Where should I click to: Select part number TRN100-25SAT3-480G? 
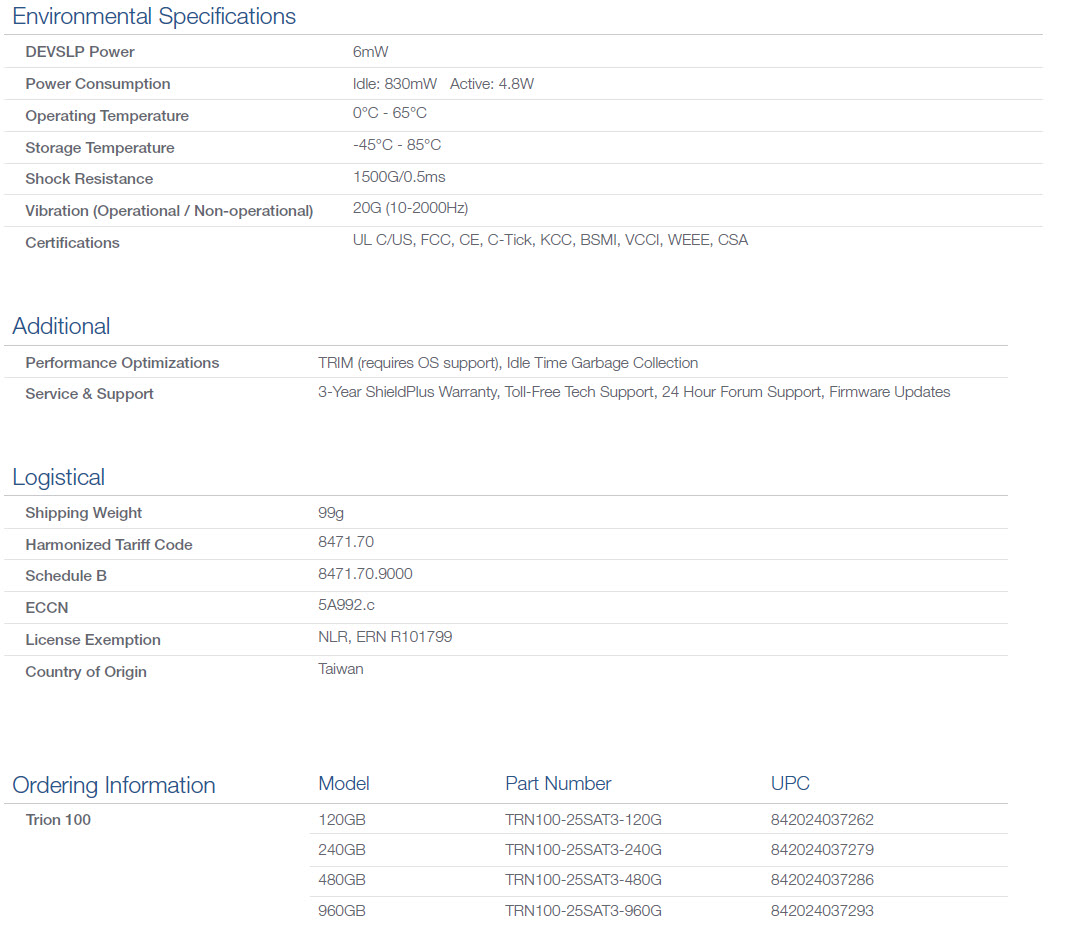[x=583, y=880]
